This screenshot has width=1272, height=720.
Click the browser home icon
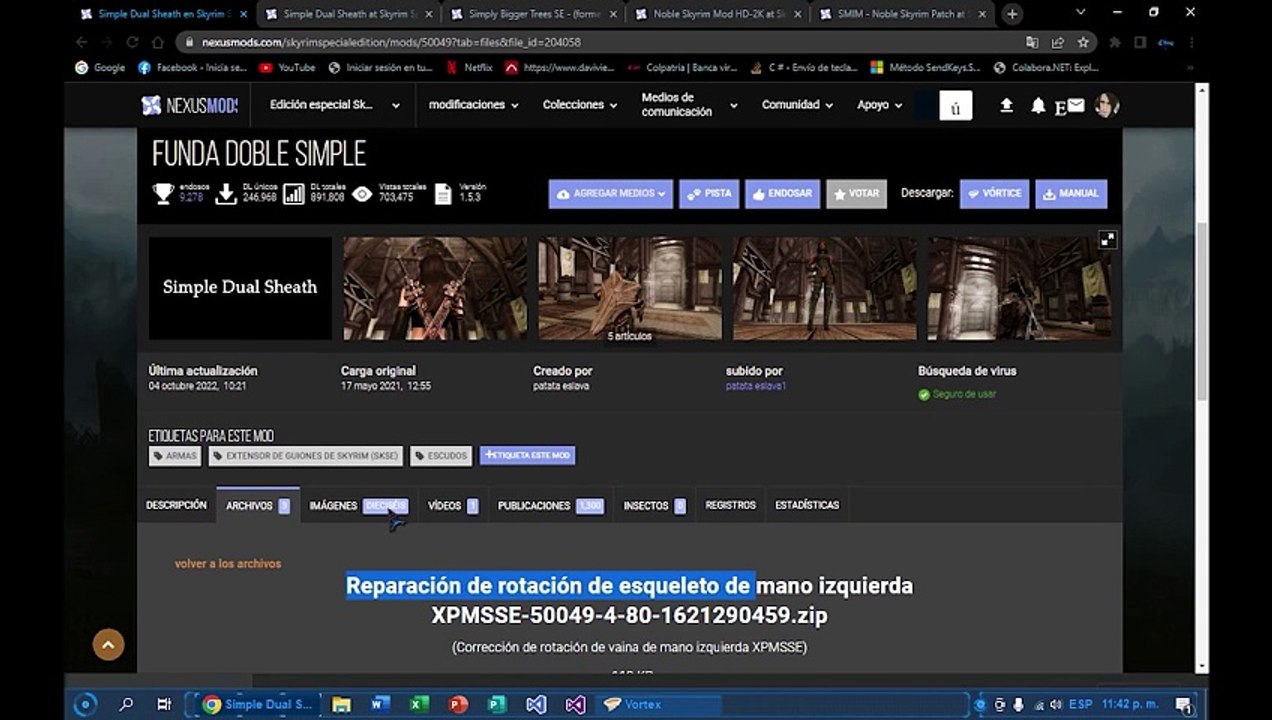click(x=157, y=42)
